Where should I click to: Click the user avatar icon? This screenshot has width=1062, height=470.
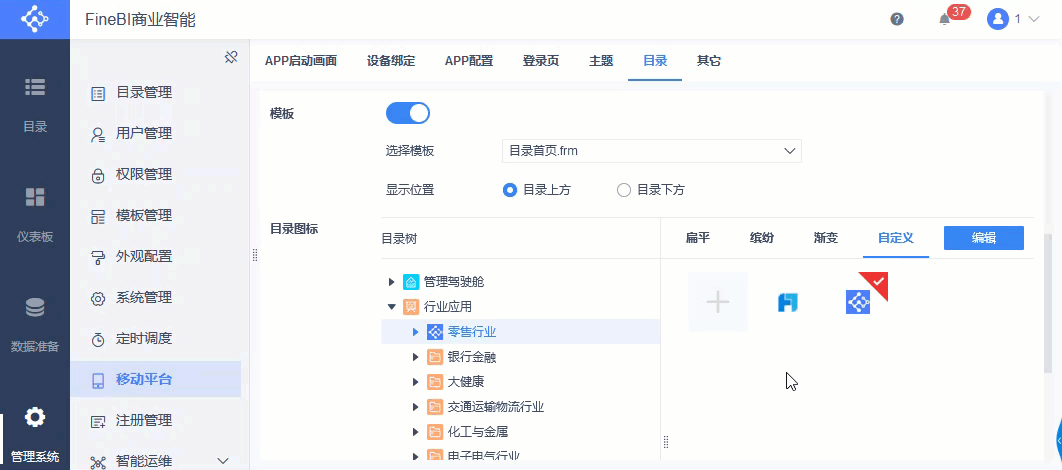(x=998, y=19)
